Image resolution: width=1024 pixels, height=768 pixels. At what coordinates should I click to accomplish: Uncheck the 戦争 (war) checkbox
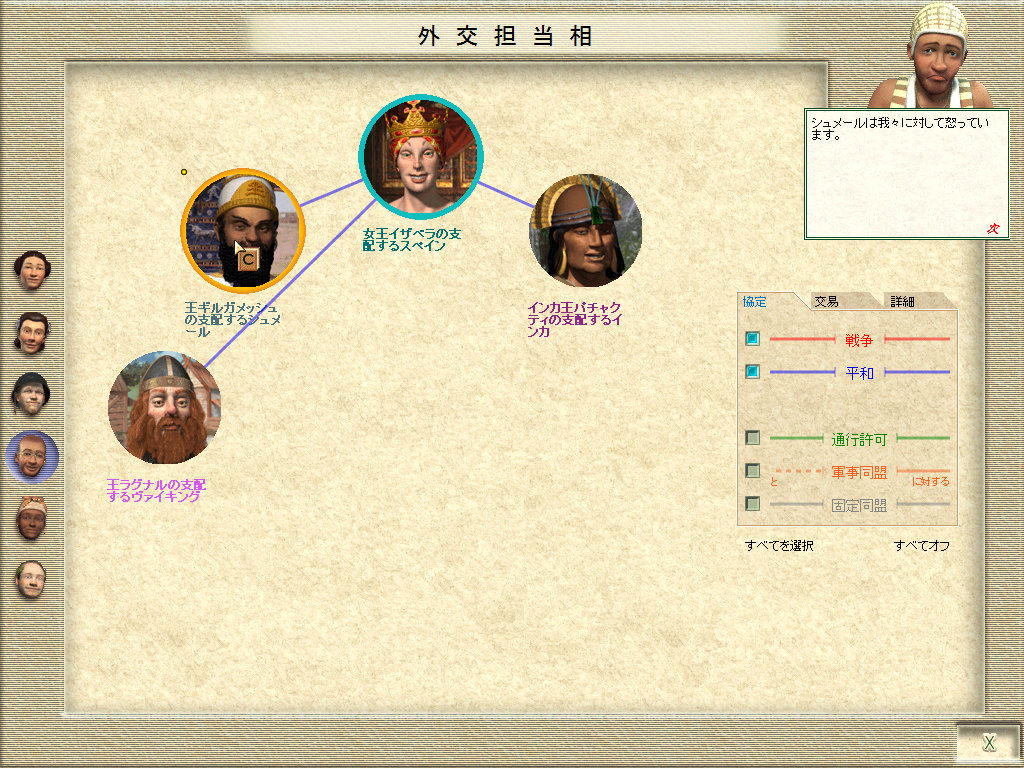[x=753, y=339]
